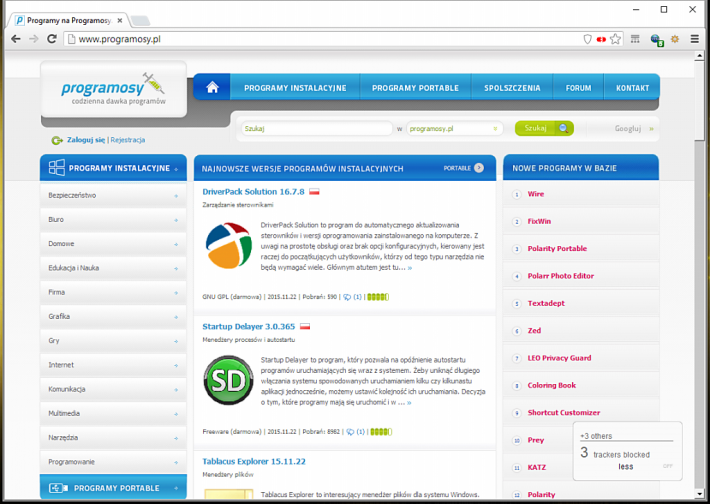Image resolution: width=710 pixels, height=504 pixels.
Task: Expand the Narzędzia category
Action: point(113,438)
